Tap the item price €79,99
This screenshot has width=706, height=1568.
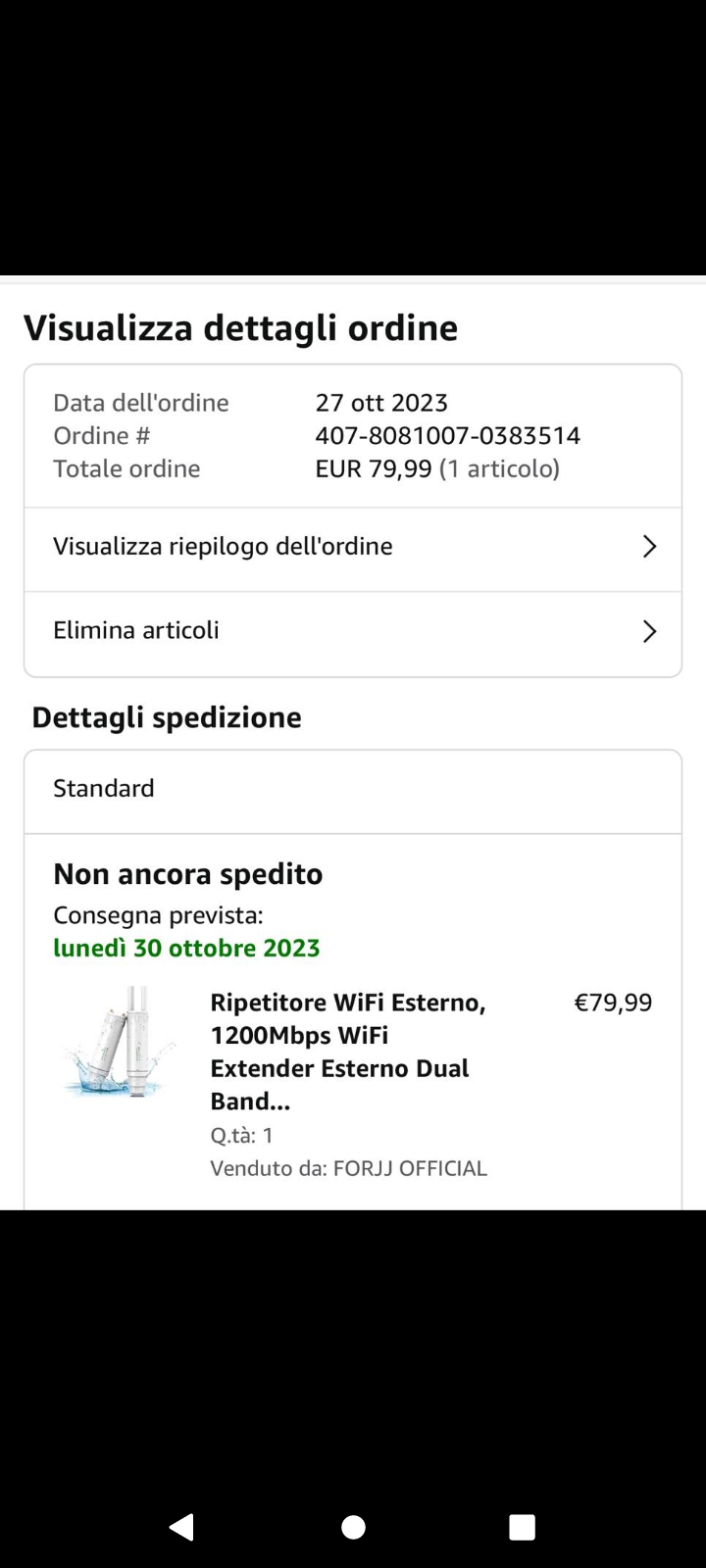[x=613, y=1003]
